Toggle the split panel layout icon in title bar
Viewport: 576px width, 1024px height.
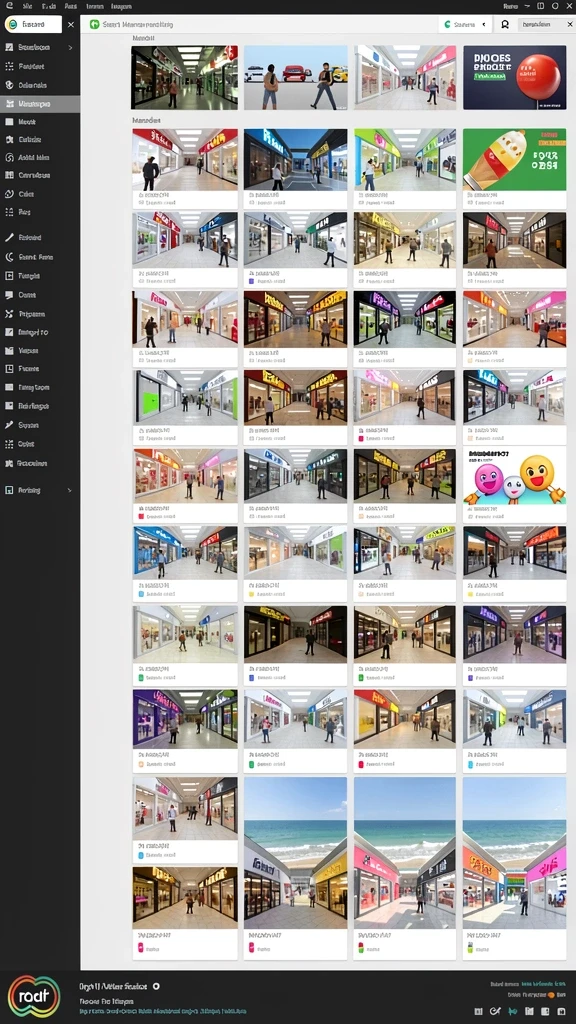pyautogui.click(x=540, y=5)
